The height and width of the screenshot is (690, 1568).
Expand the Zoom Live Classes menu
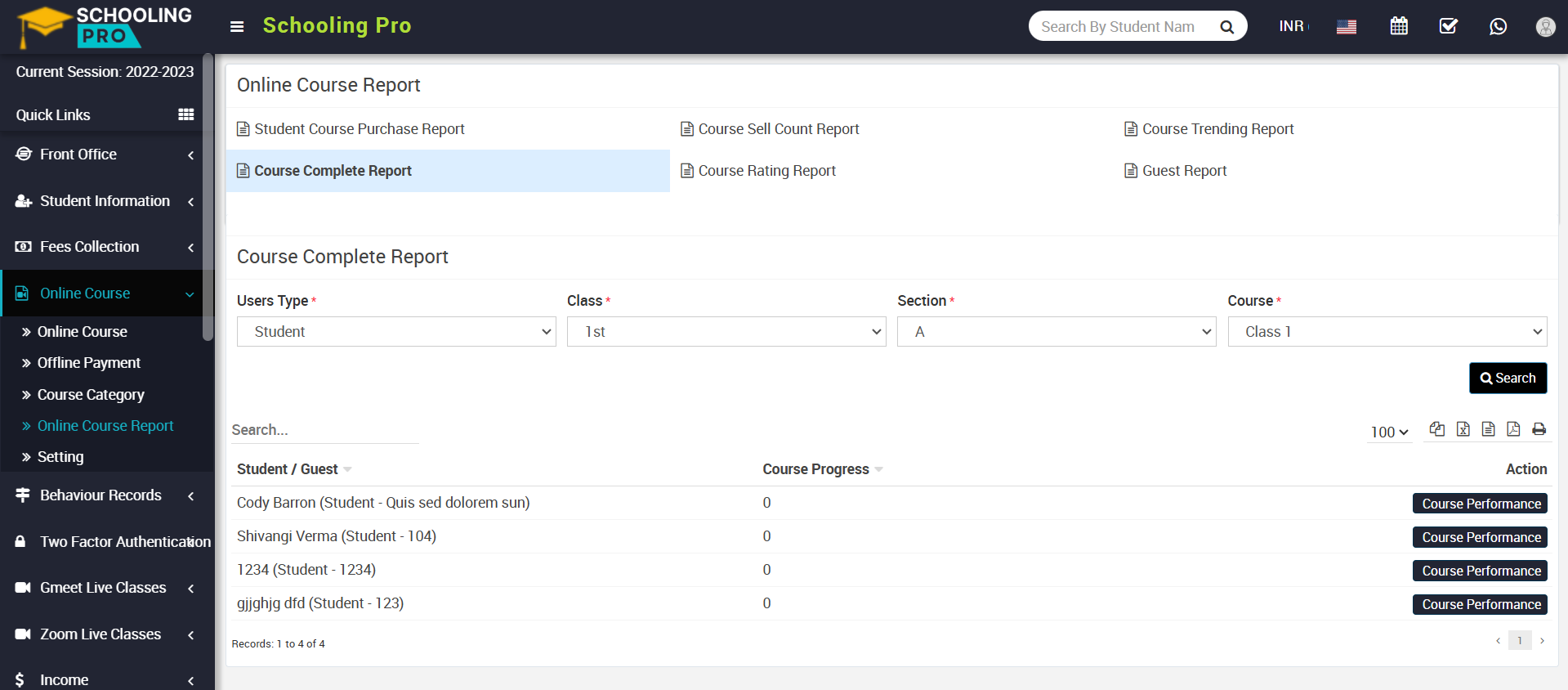tap(106, 634)
